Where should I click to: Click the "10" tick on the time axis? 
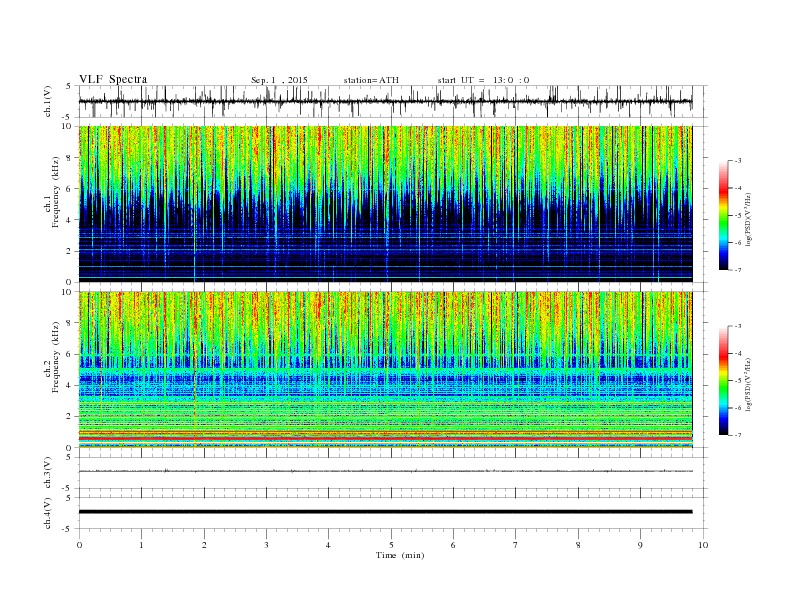(703, 545)
